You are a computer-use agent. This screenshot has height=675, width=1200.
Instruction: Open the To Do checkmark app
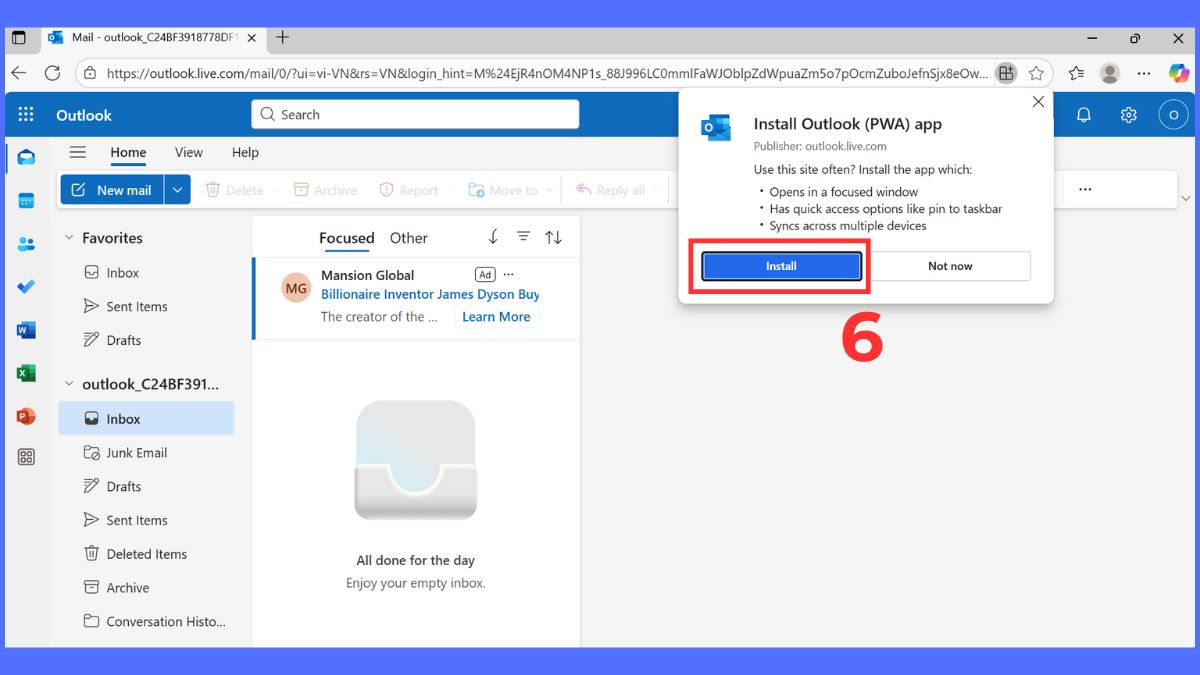[x=26, y=287]
